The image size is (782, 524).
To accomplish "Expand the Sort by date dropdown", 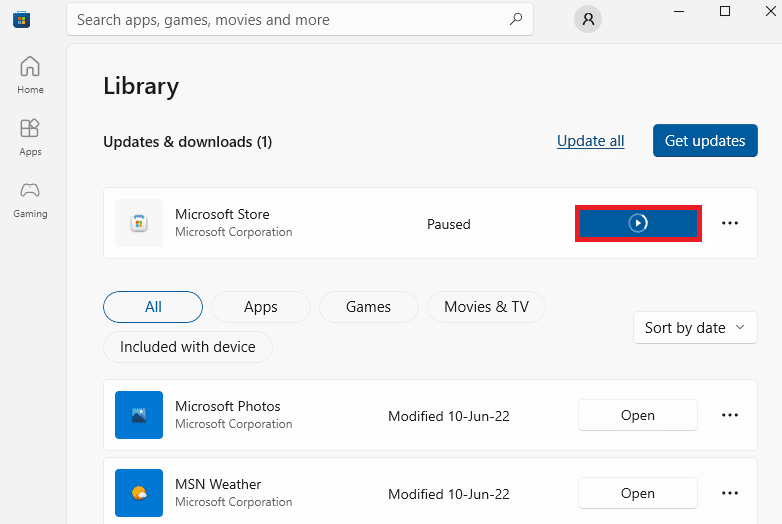I will click(695, 328).
